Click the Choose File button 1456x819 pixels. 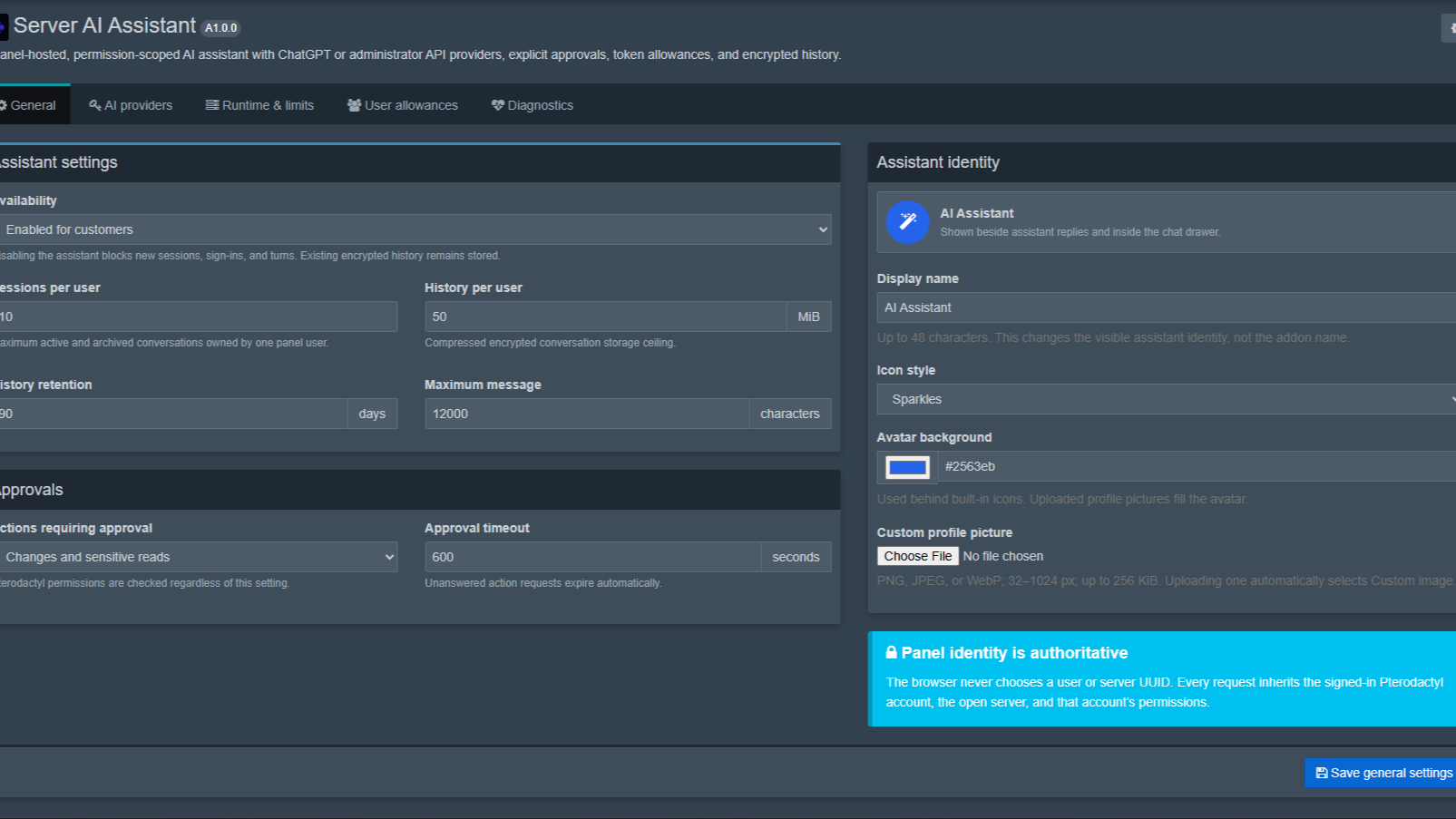click(918, 556)
